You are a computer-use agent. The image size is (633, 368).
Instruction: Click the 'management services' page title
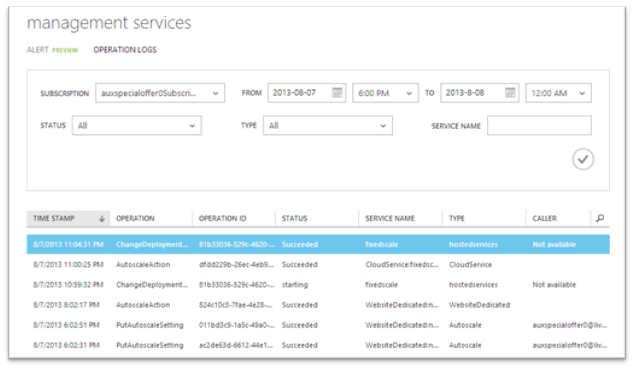(109, 23)
